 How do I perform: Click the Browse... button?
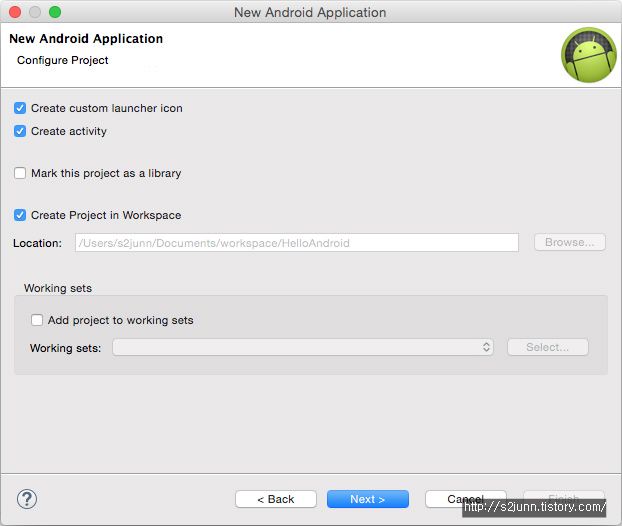(x=570, y=242)
